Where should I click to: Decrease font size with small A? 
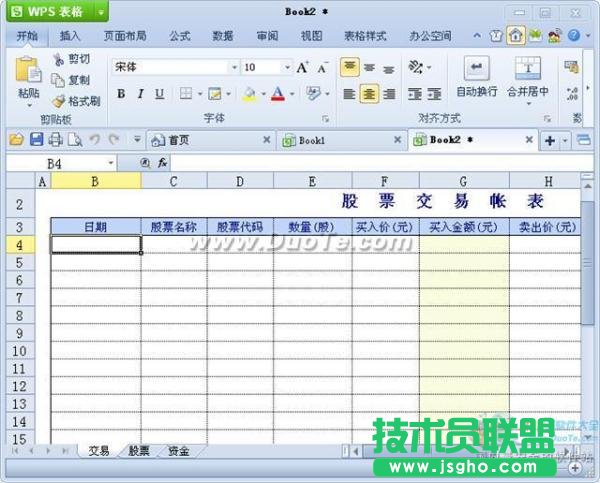pyautogui.click(x=323, y=68)
